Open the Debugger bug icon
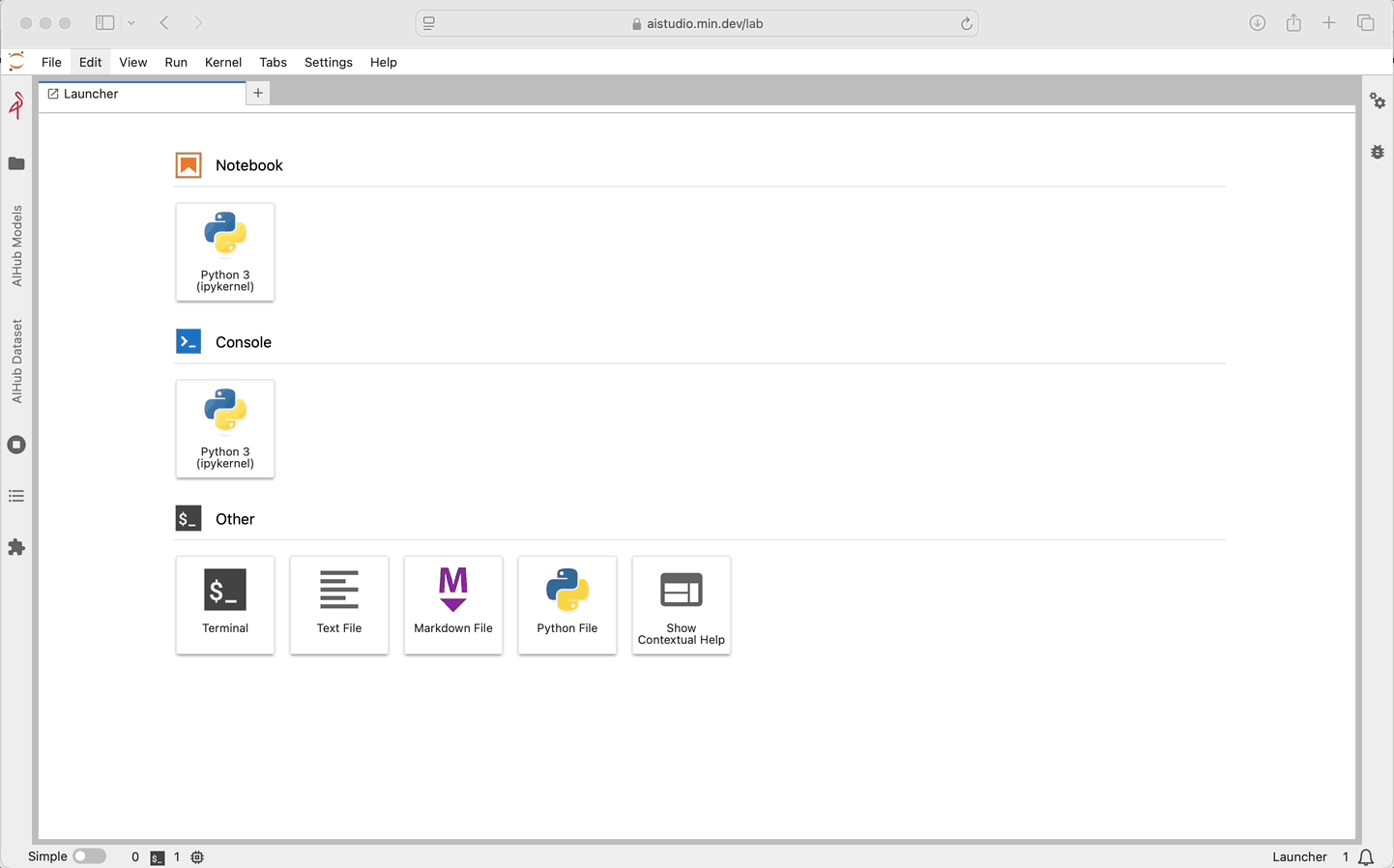 (1378, 152)
